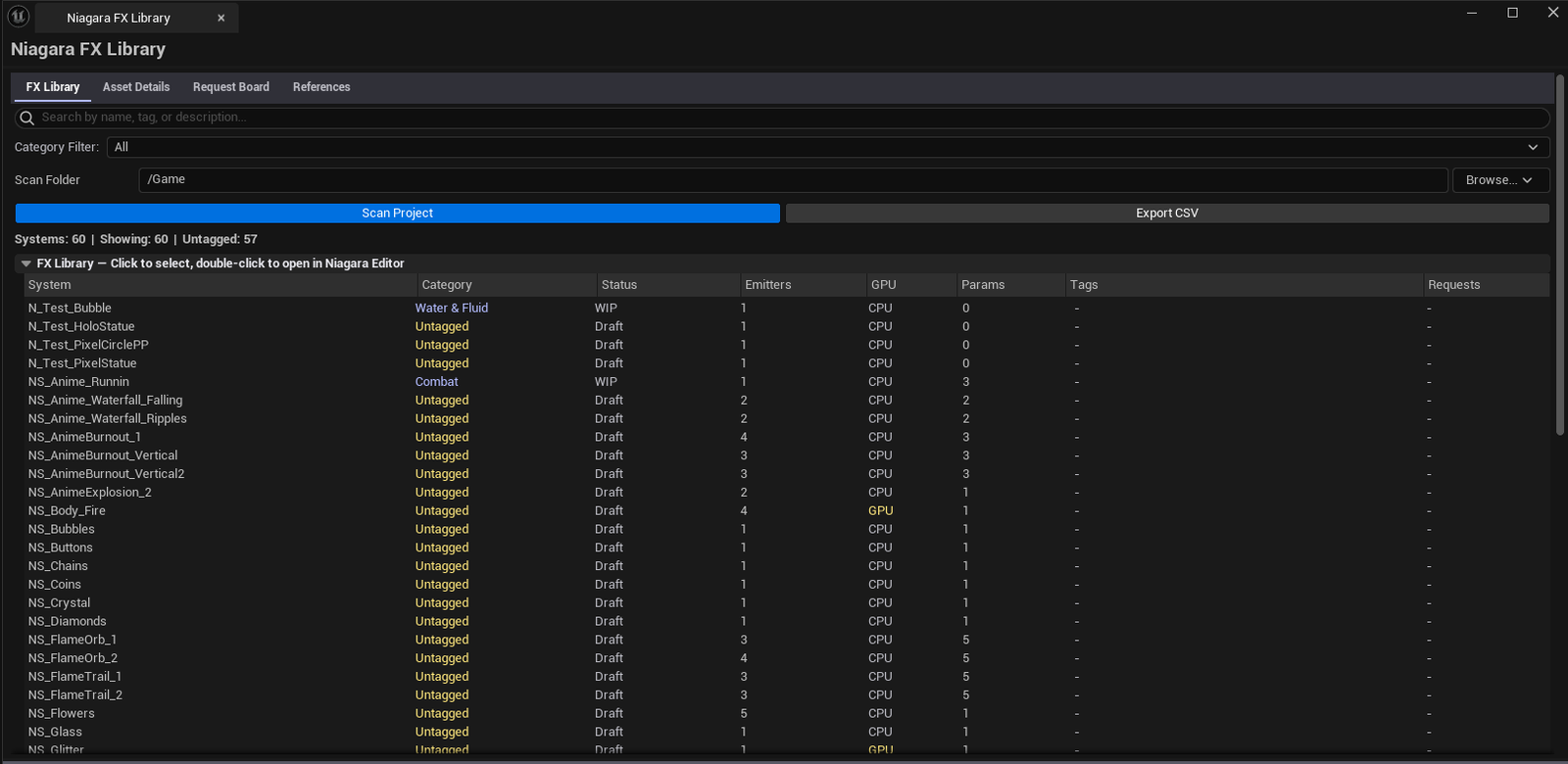Click the Export CSV button

click(1167, 214)
